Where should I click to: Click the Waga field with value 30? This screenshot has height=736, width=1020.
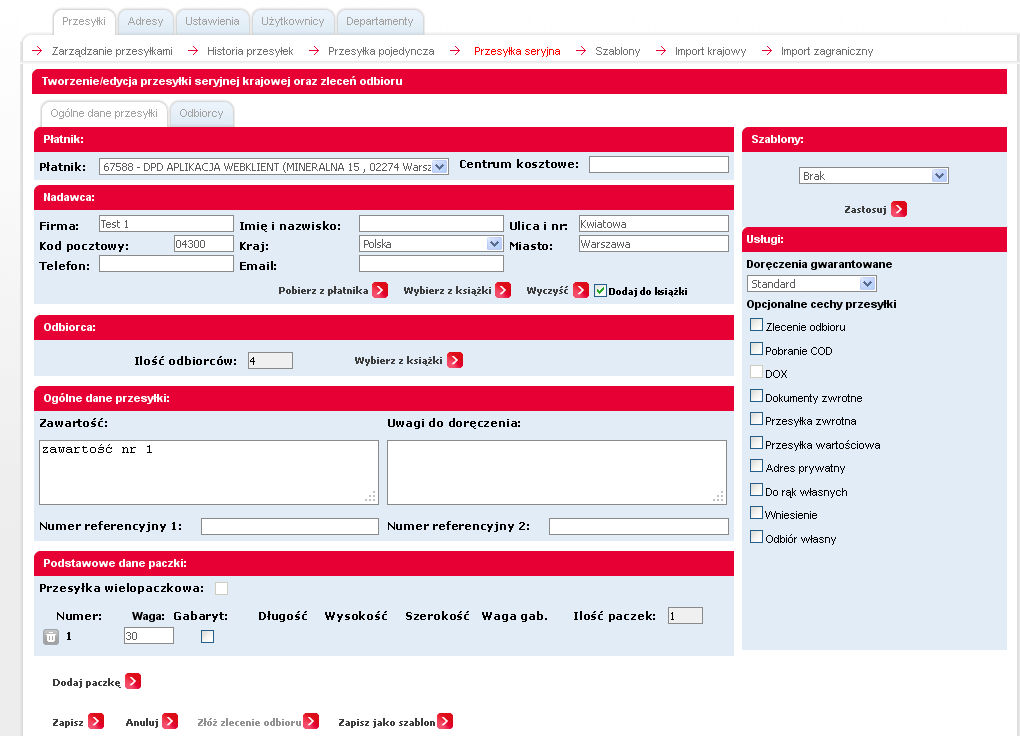click(148, 636)
